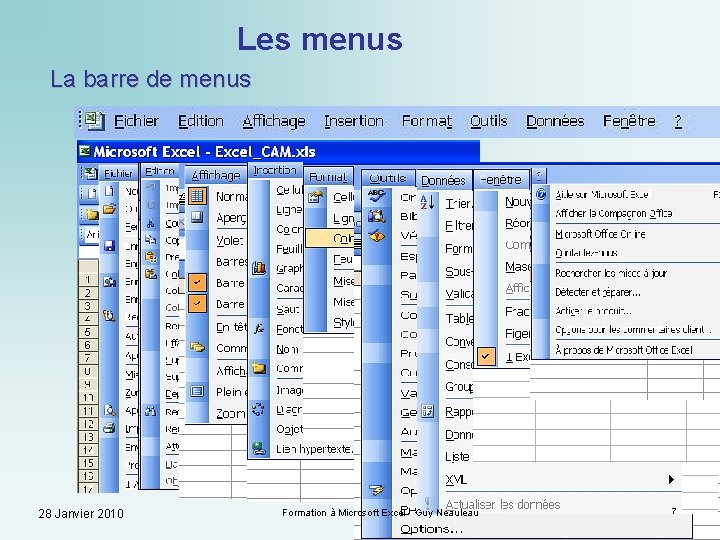This screenshot has width=720, height=540.
Task: Click the Excel icon in the title bar
Action: point(84,151)
